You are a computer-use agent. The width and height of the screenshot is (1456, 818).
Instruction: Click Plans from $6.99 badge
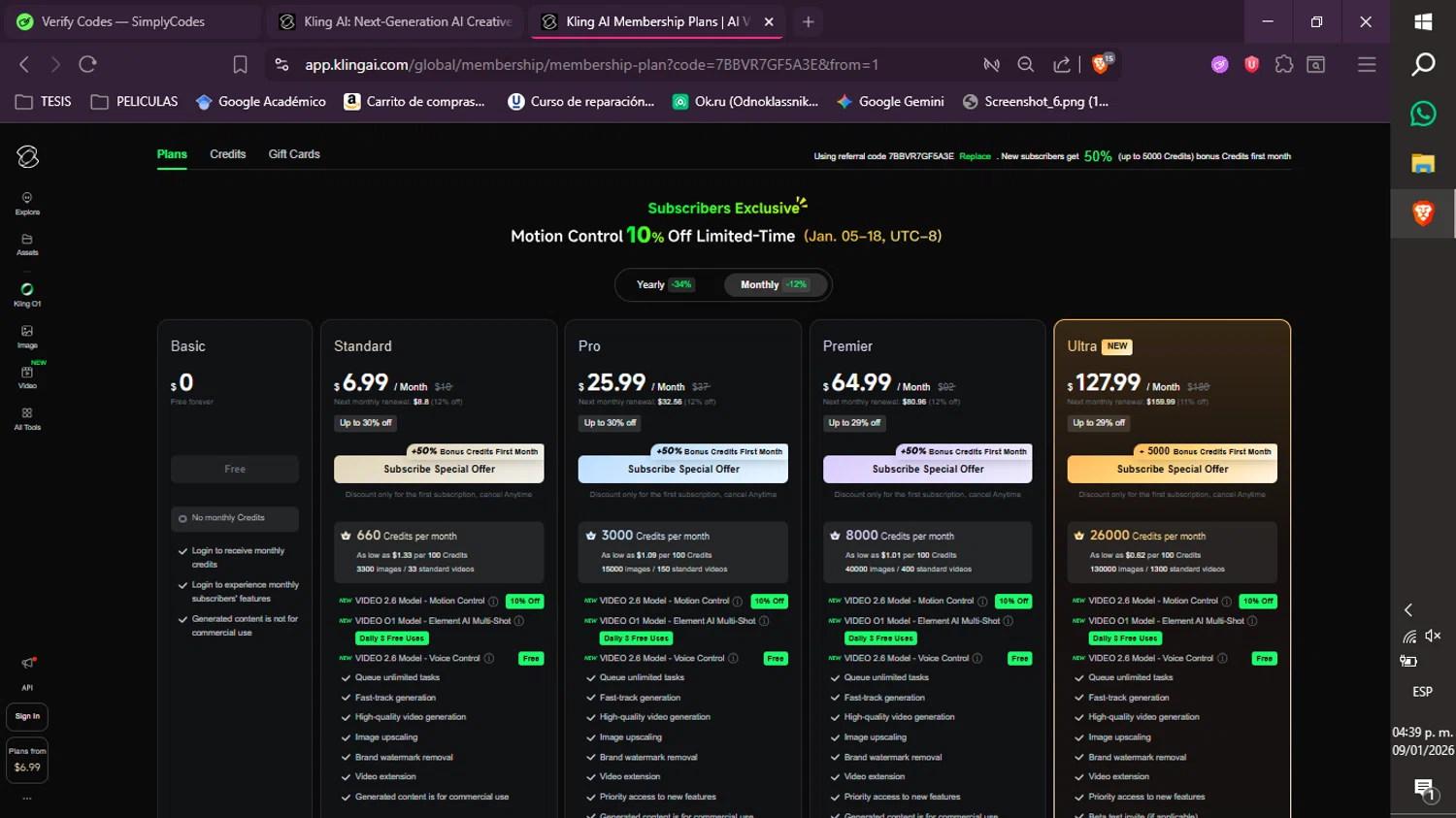click(27, 759)
